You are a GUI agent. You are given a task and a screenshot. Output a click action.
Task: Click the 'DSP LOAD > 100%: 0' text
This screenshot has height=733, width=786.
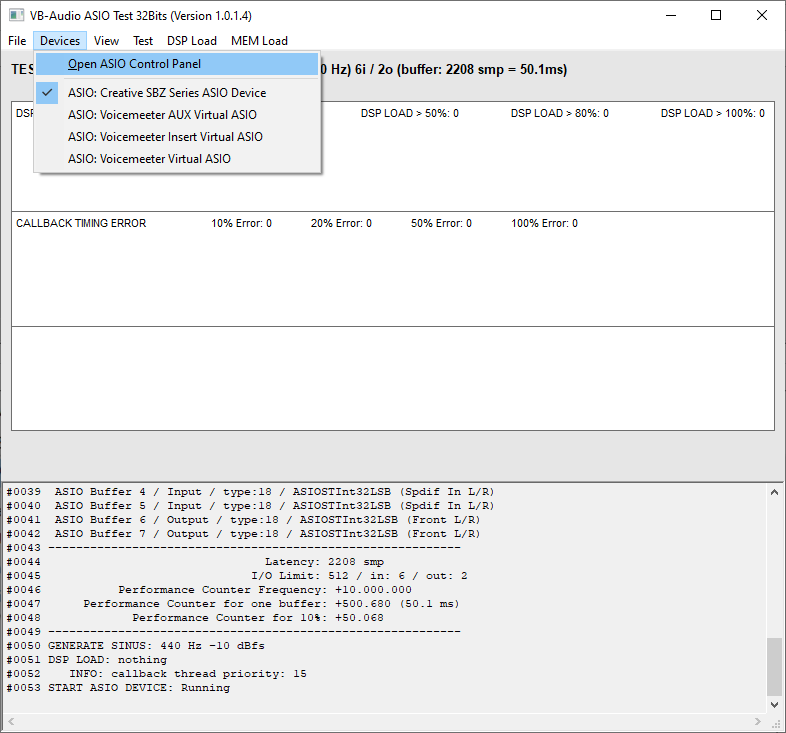click(712, 113)
